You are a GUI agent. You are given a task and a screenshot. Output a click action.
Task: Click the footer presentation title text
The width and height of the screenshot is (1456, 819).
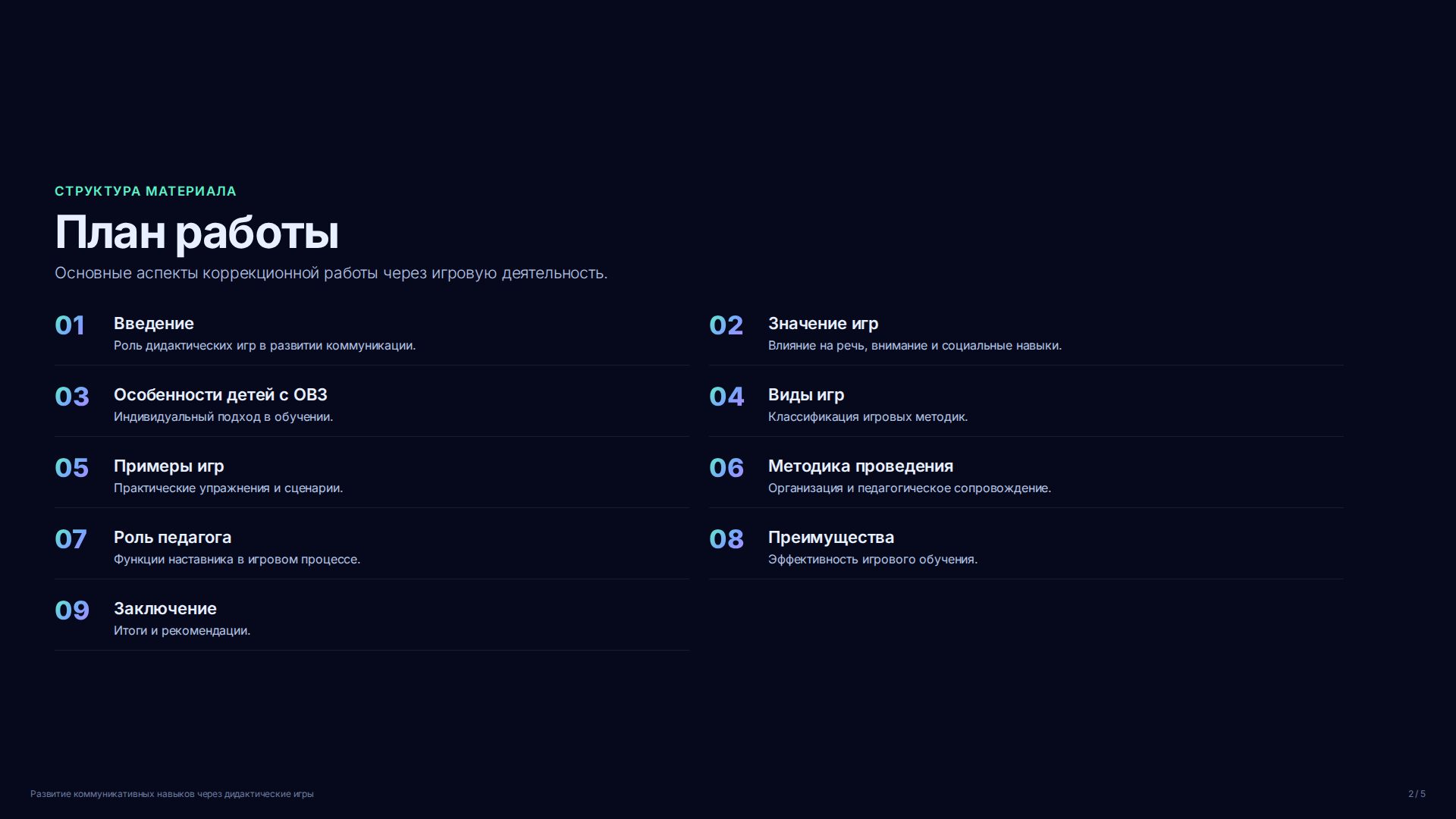click(172, 794)
